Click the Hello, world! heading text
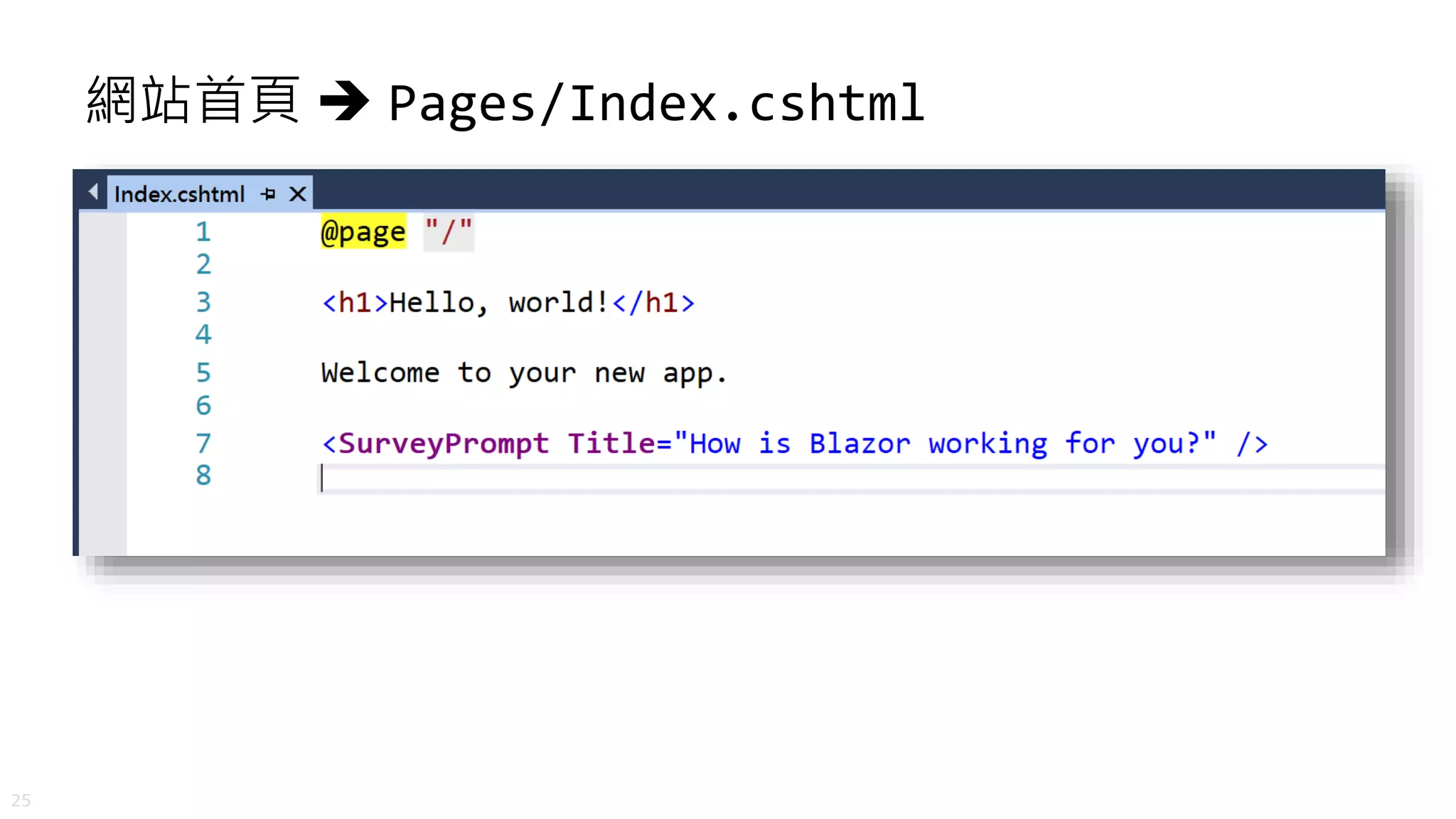The width and height of the screenshot is (1456, 819). click(x=499, y=303)
